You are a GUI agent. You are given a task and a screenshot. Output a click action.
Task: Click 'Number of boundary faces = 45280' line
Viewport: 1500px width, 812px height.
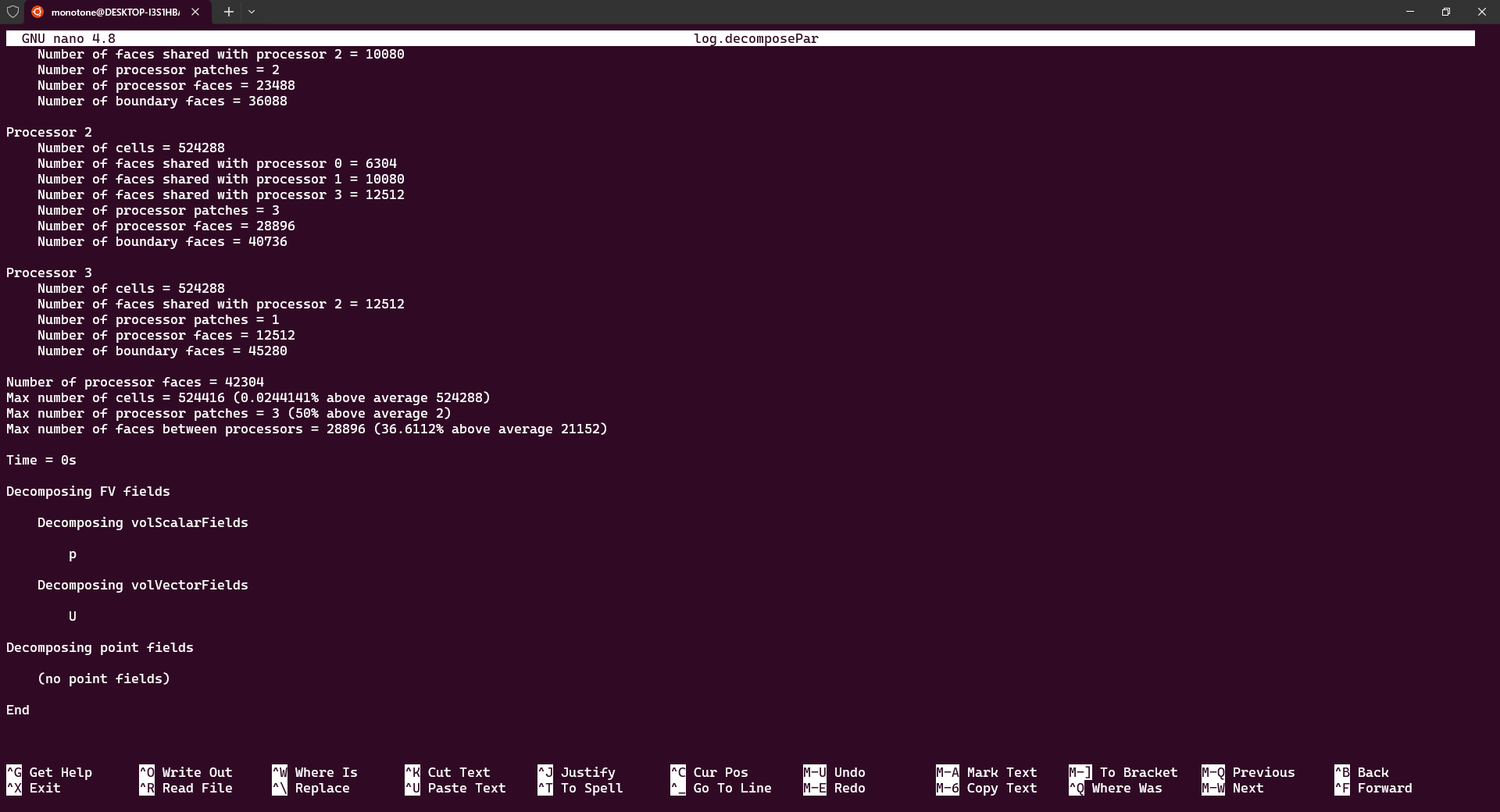click(x=162, y=351)
